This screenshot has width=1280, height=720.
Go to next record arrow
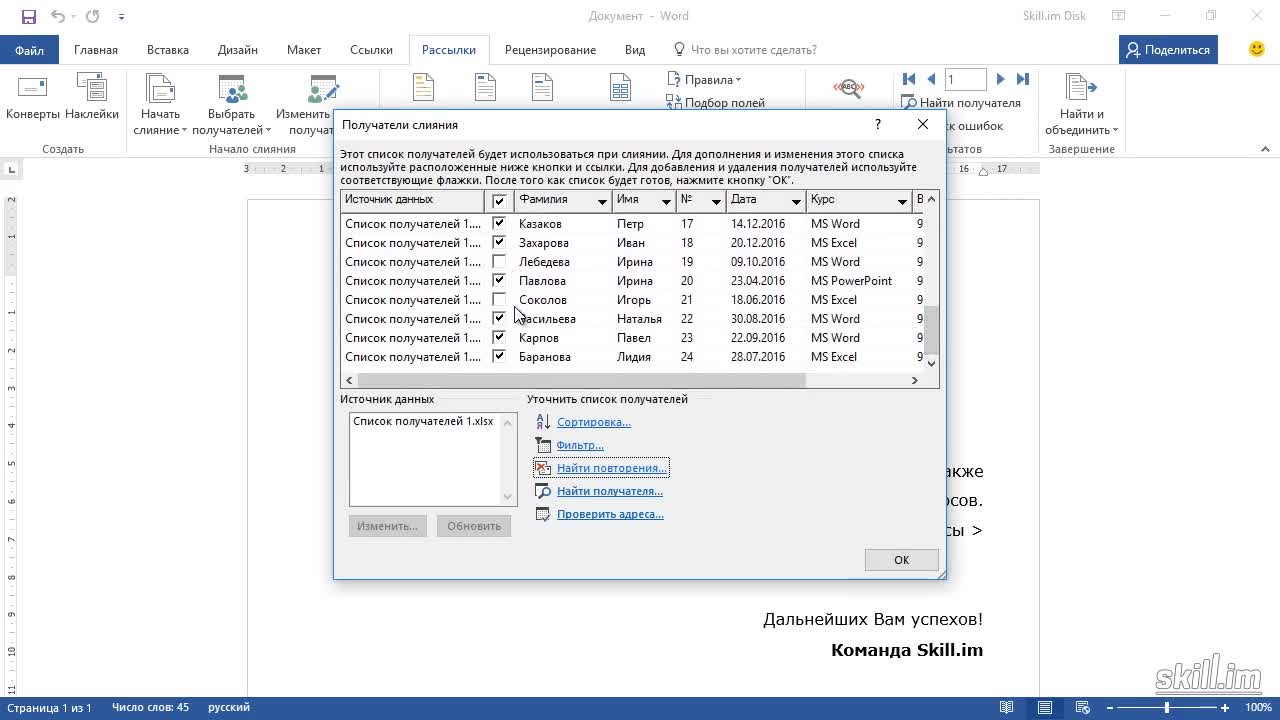pos(1000,79)
